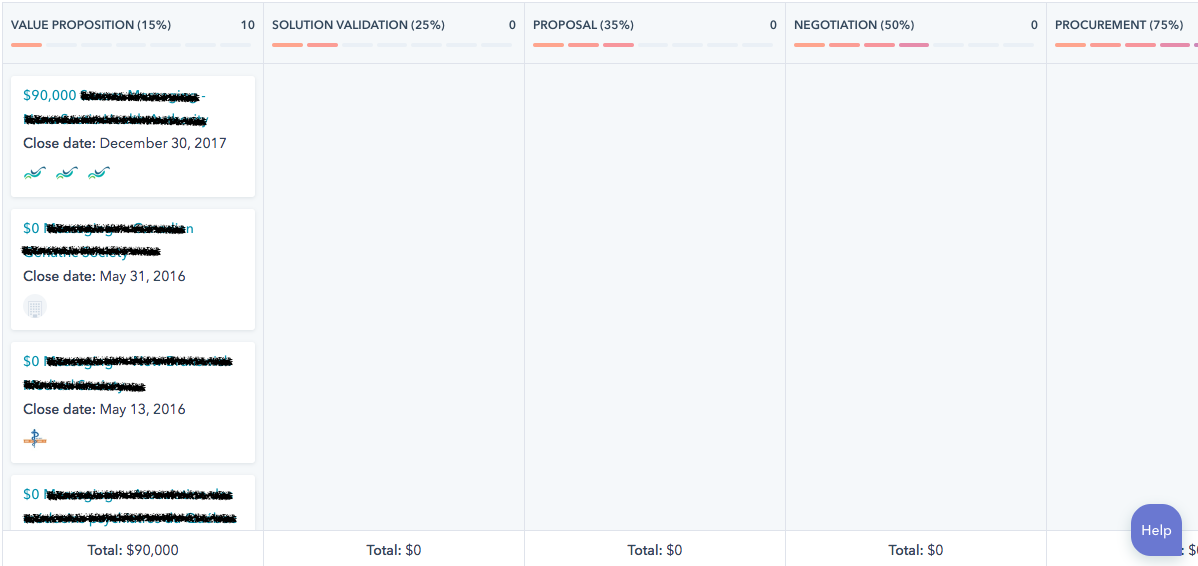Click the Negotiation stage progress bar
Image resolution: width=1198 pixels, height=566 pixels.
pyautogui.click(x=914, y=45)
